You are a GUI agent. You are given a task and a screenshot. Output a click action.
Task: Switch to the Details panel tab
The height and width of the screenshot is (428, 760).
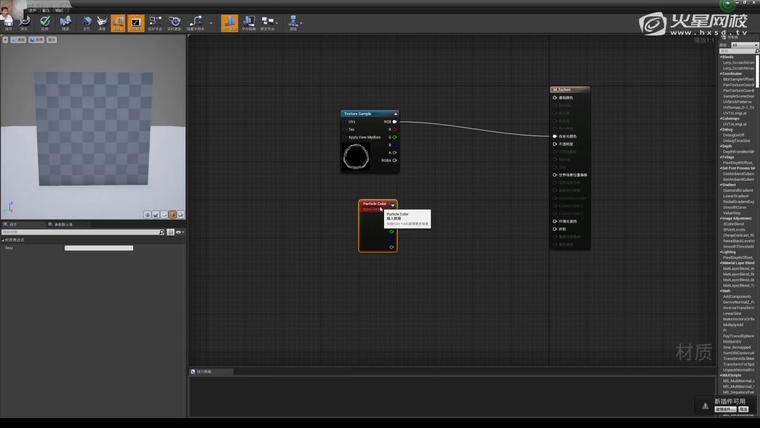point(15,225)
